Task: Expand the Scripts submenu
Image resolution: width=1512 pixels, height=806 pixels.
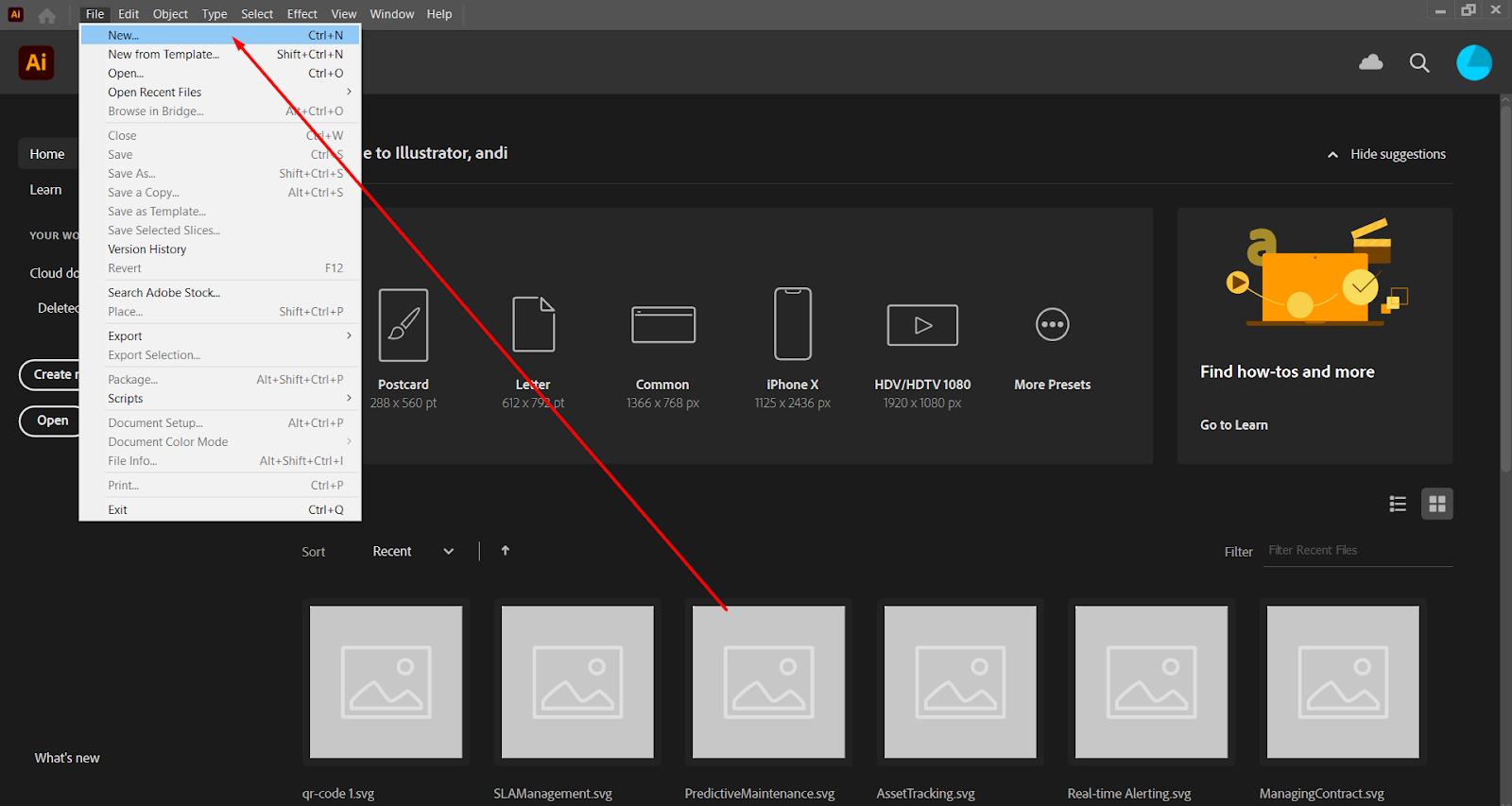Action: point(220,398)
